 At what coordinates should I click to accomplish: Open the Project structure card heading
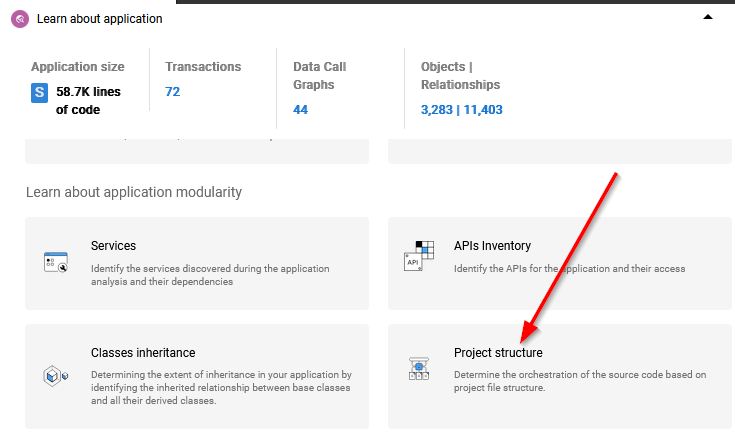coord(498,352)
